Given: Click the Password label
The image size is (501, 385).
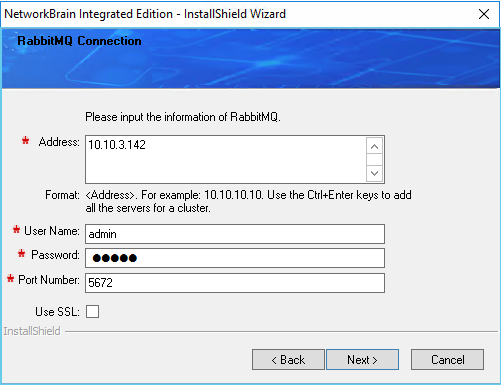Looking at the screenshot, I should coord(55,255).
